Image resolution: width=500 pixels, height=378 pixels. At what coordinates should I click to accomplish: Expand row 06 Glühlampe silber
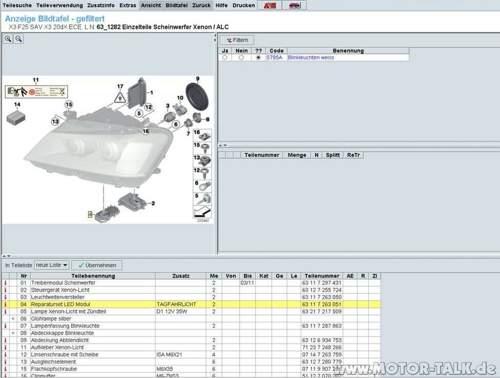[x=13, y=319]
